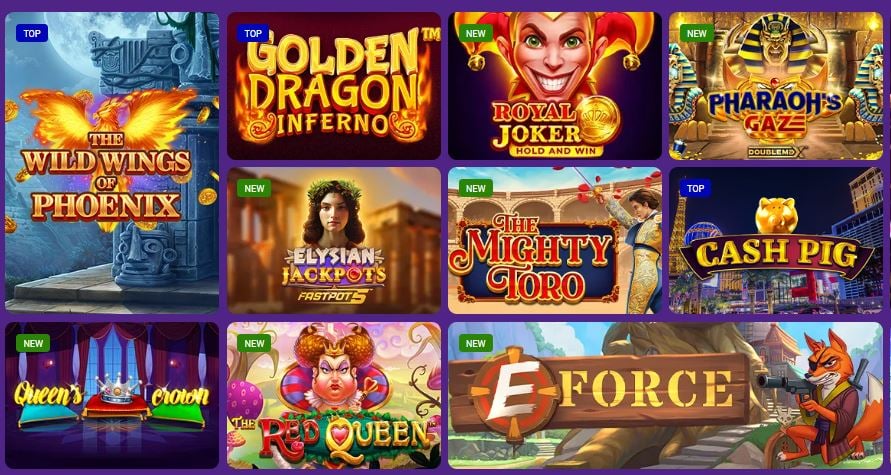Select Queen's Crown game tile

pyautogui.click(x=112, y=395)
